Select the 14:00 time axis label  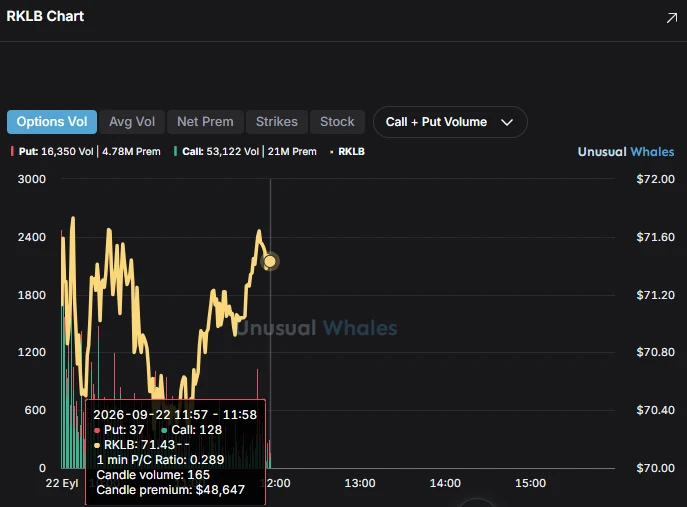tap(445, 483)
